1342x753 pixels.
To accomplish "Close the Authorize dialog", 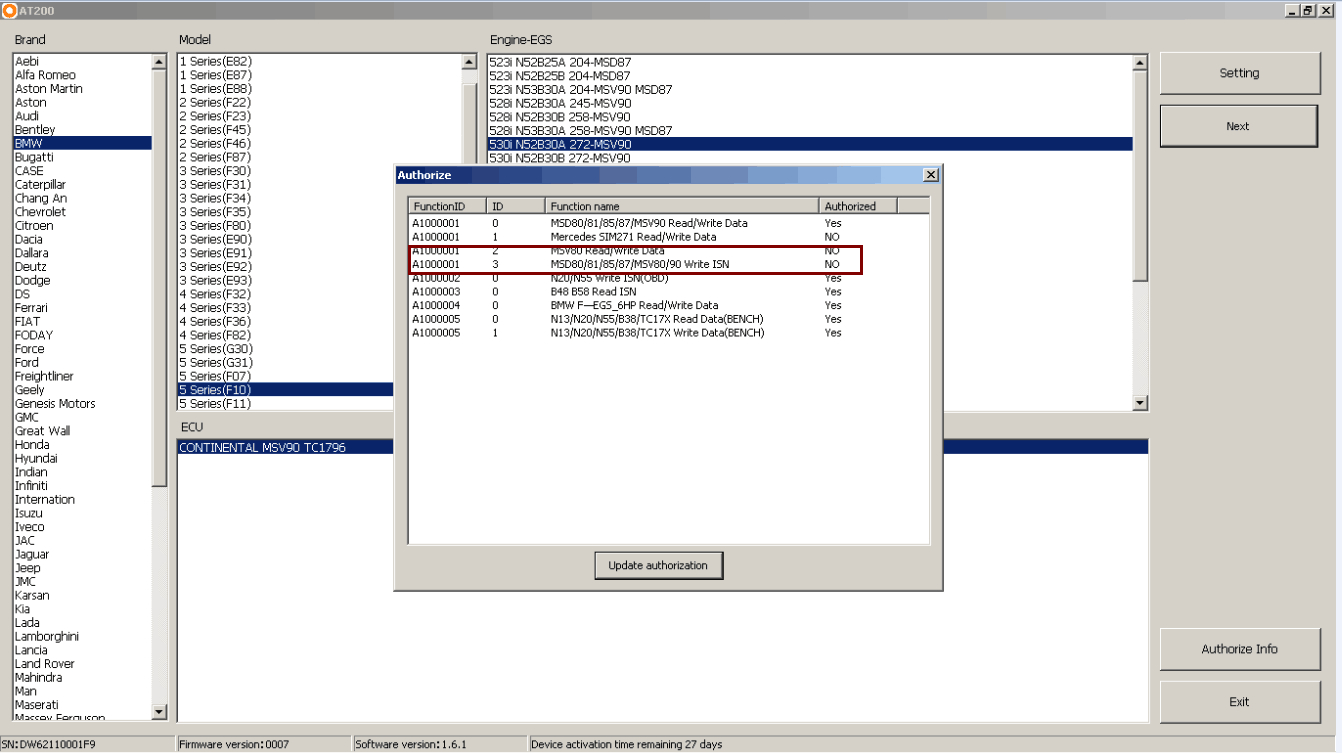I will [930, 174].
